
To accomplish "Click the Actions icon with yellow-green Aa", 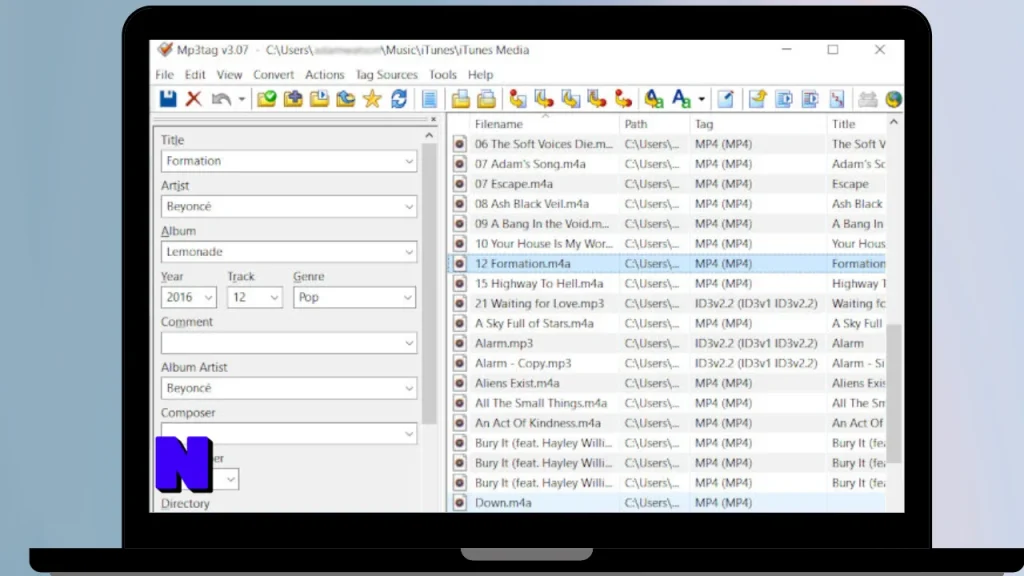I will tap(654, 99).
